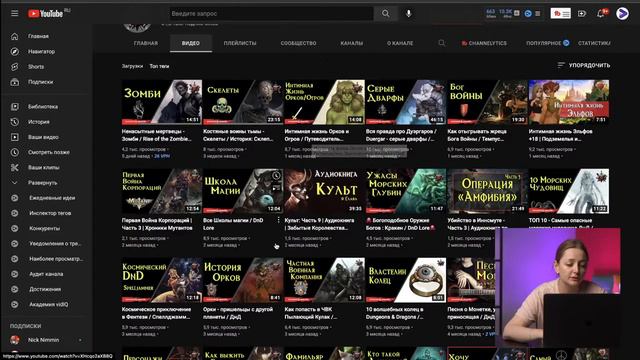Open the Зомби video thumbnail
Screen dimensions: 640x360
click(x=162, y=102)
